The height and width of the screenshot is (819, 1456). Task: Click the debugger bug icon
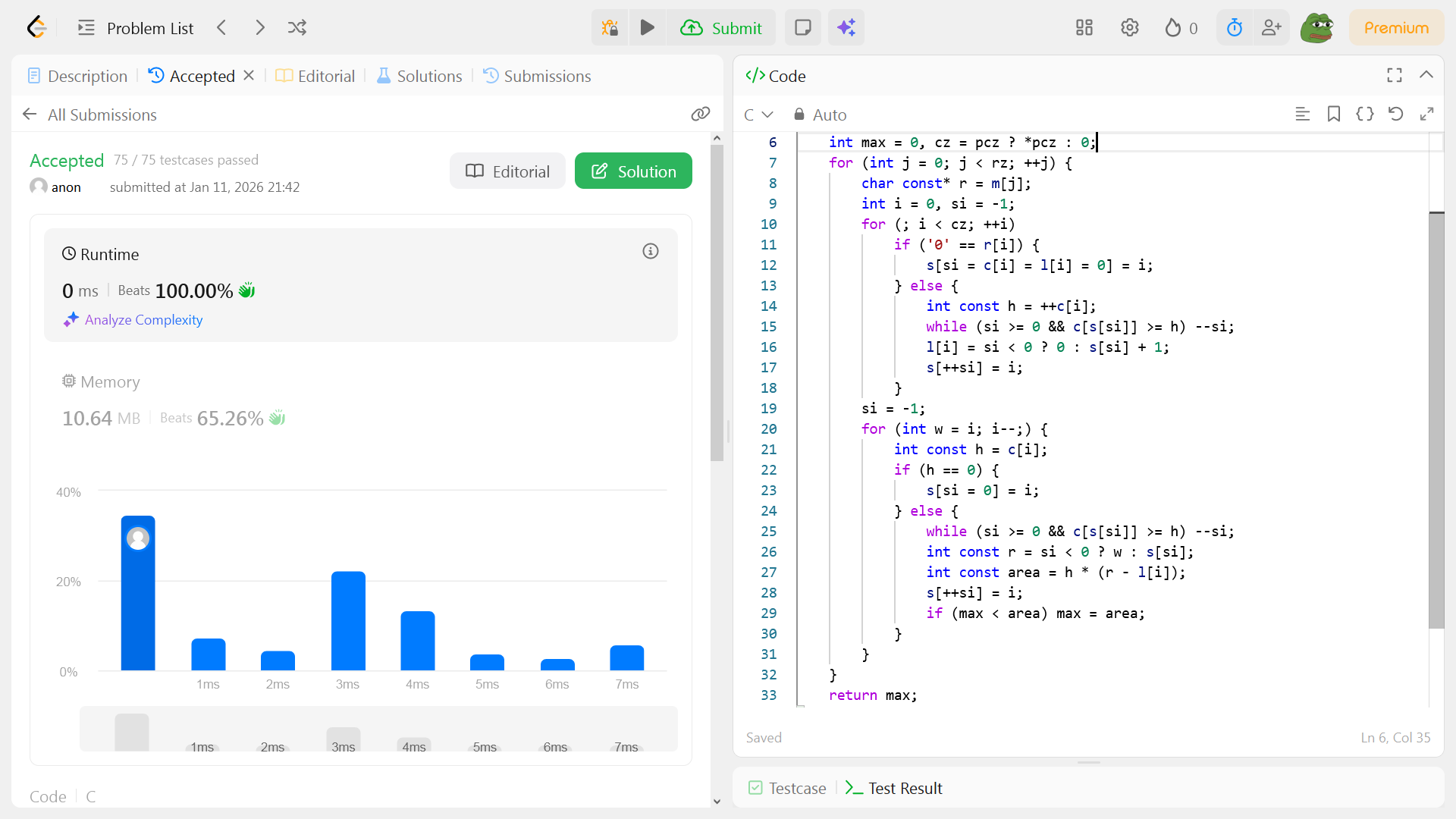pyautogui.click(x=610, y=28)
